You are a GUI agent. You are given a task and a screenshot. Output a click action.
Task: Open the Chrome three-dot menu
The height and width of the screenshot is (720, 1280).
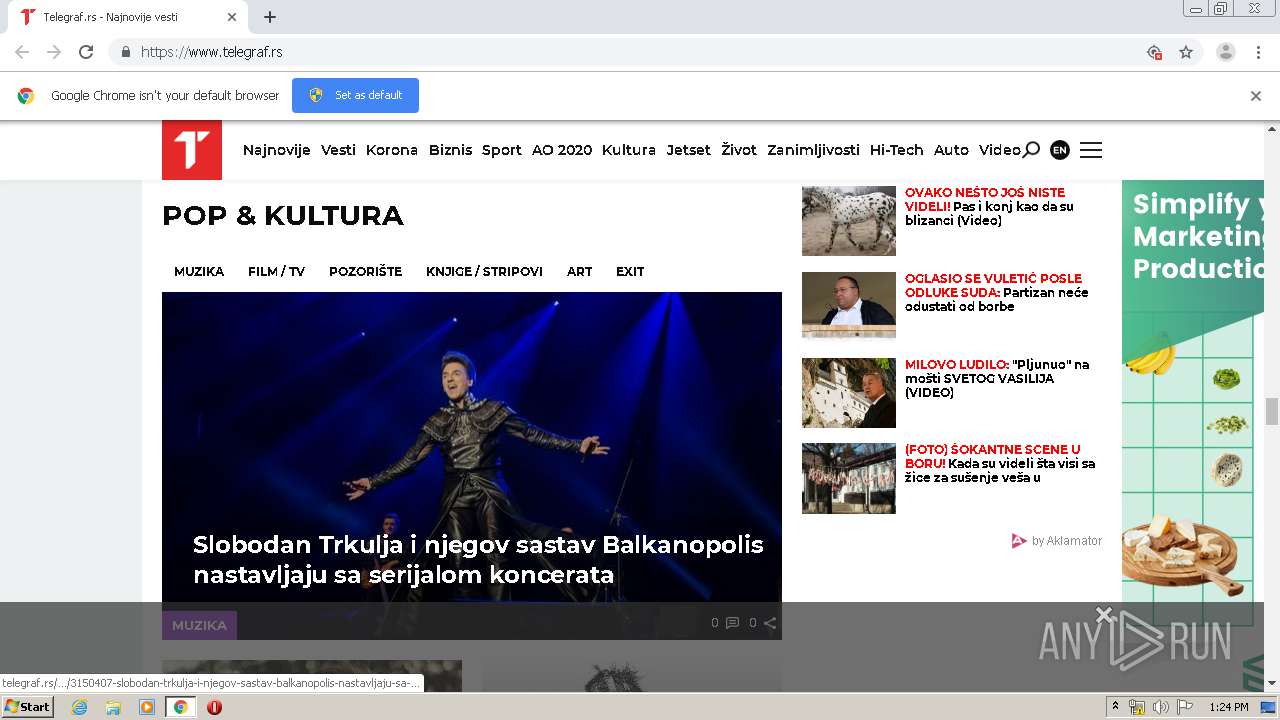(1258, 52)
